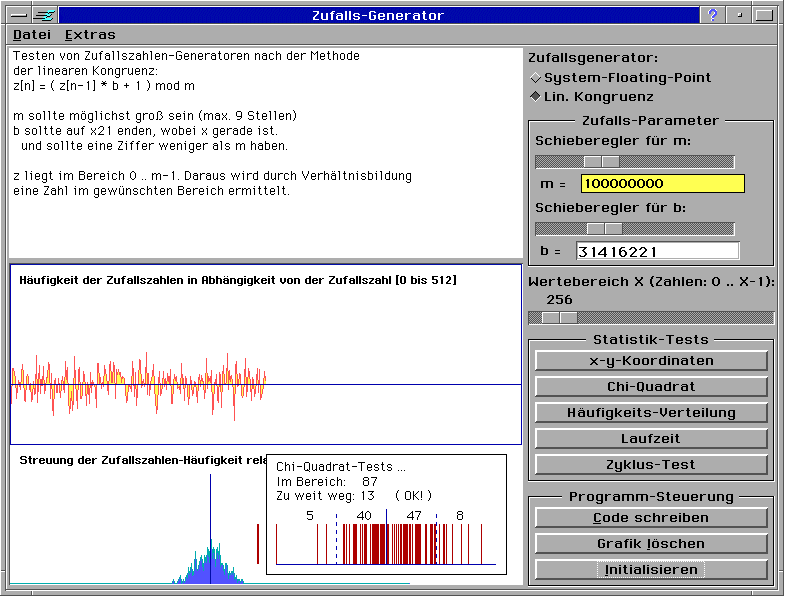The width and height of the screenshot is (785, 597).
Task: Open the Datei menu
Action: (x=31, y=35)
